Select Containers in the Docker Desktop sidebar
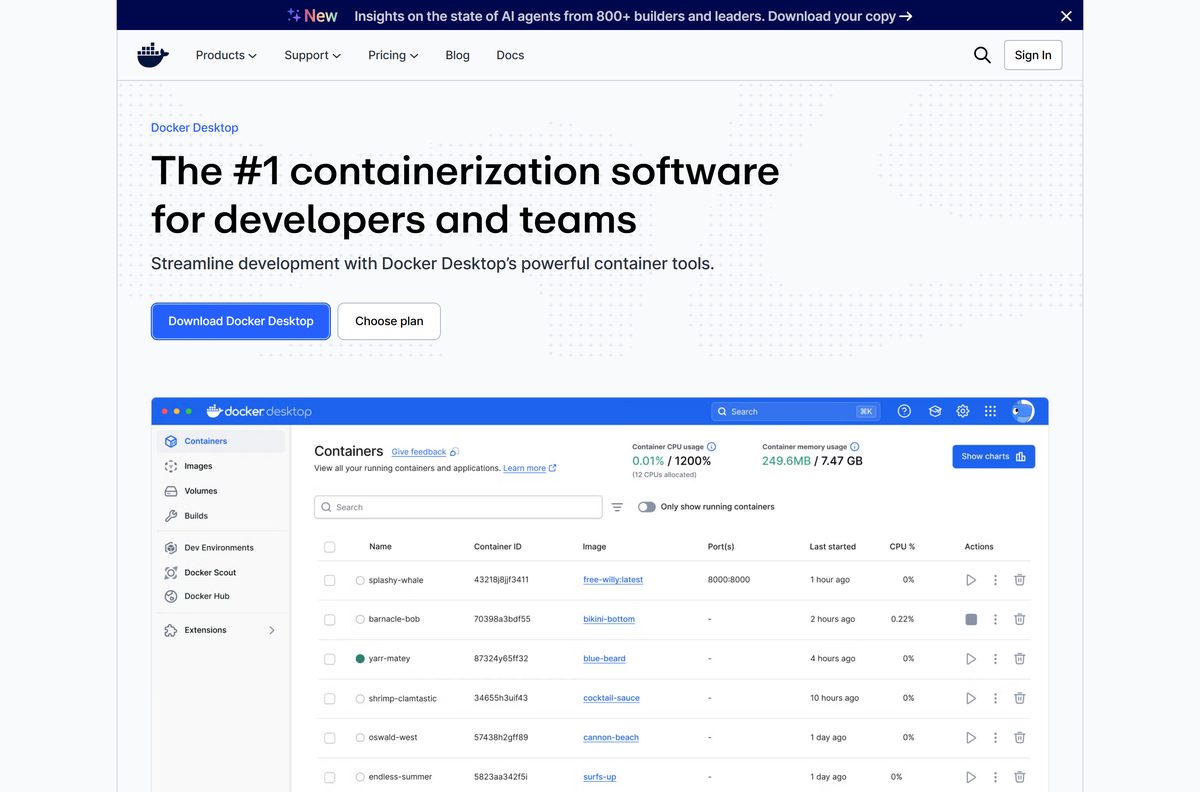 [221, 441]
